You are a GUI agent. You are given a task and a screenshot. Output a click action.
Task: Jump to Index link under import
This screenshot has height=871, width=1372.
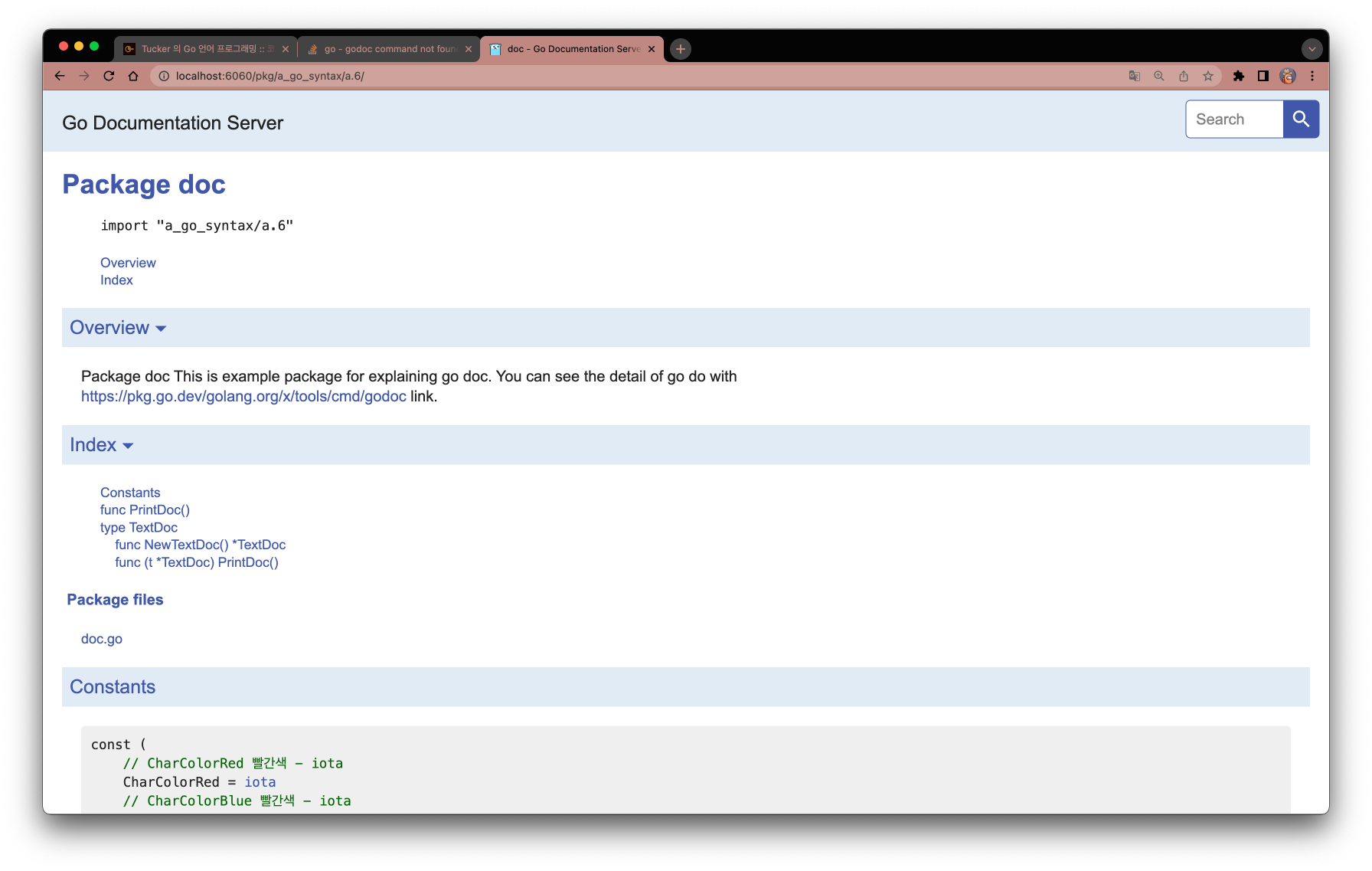pos(116,280)
